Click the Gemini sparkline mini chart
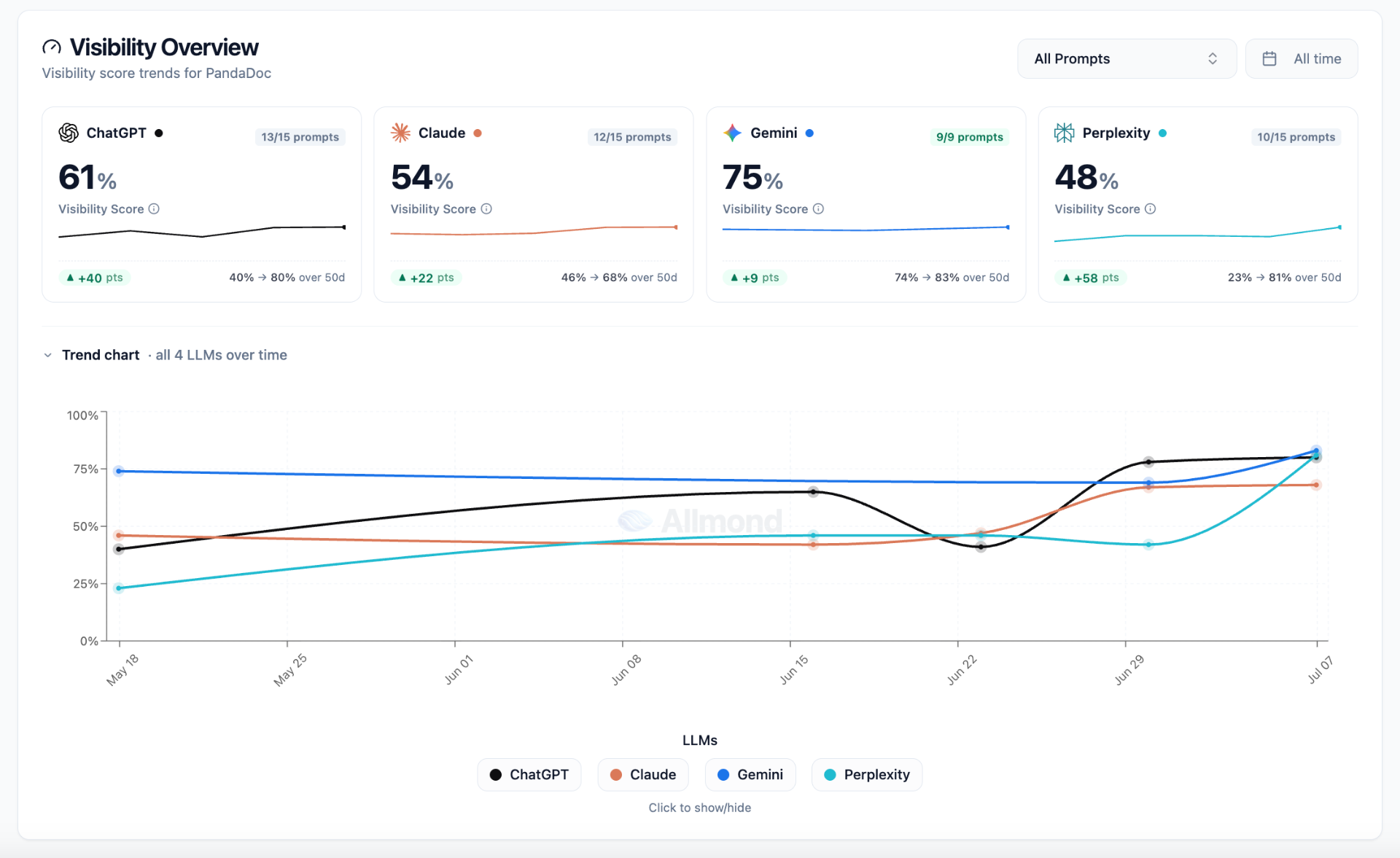Viewport: 1400px width, 858px height. 866,229
